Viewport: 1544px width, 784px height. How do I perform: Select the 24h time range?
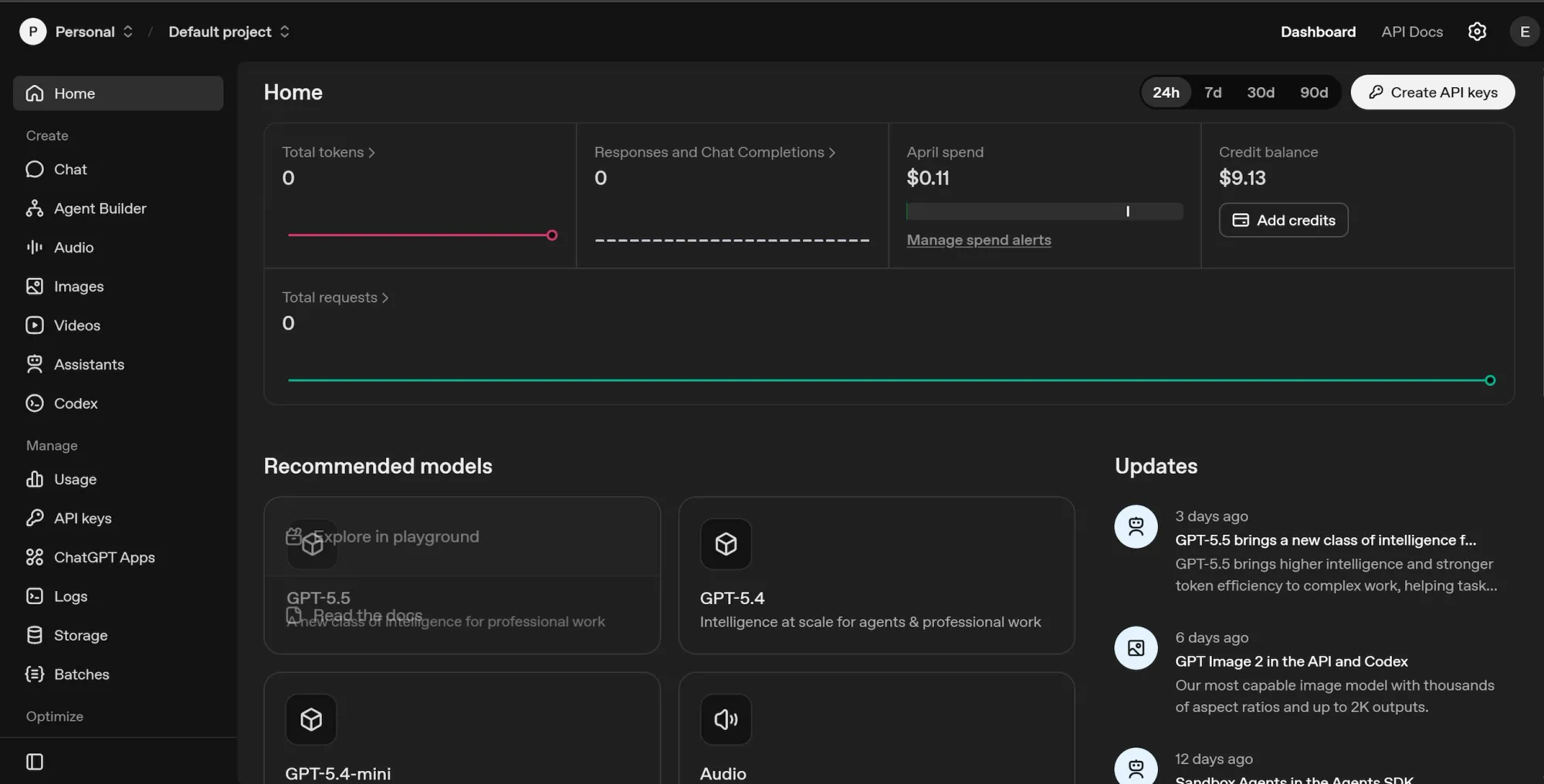(x=1166, y=93)
